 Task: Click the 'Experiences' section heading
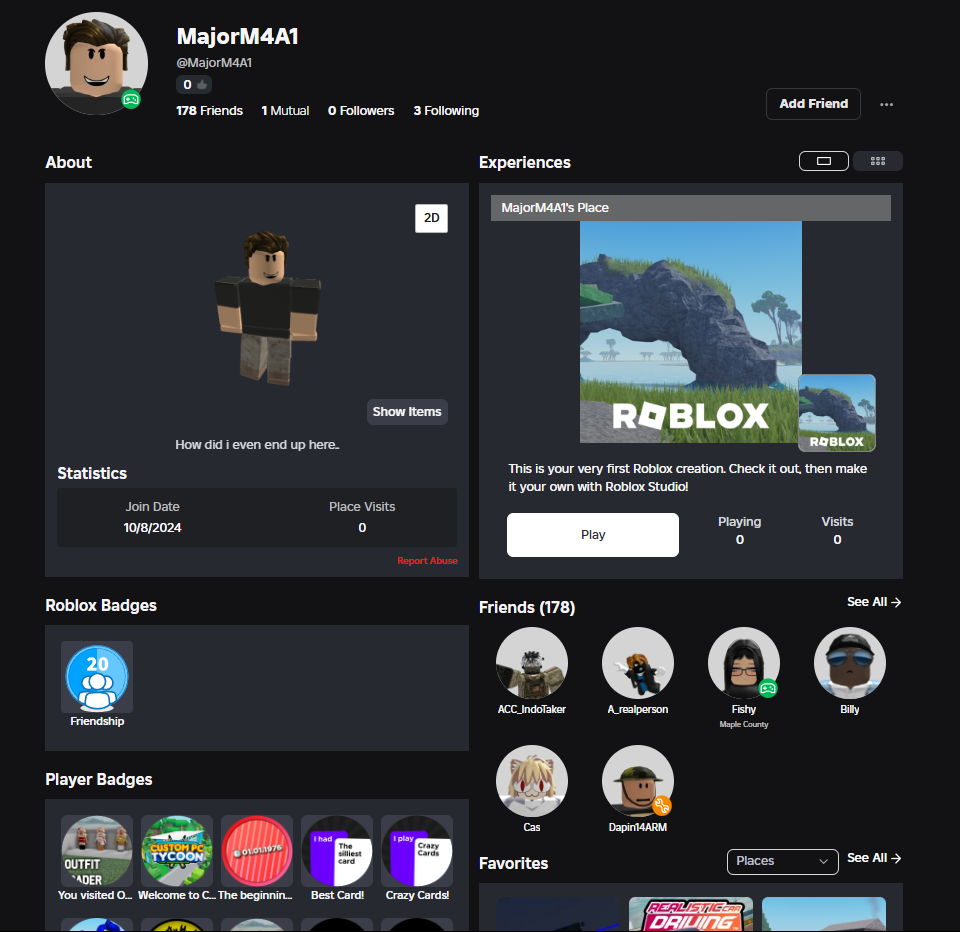[x=525, y=162]
